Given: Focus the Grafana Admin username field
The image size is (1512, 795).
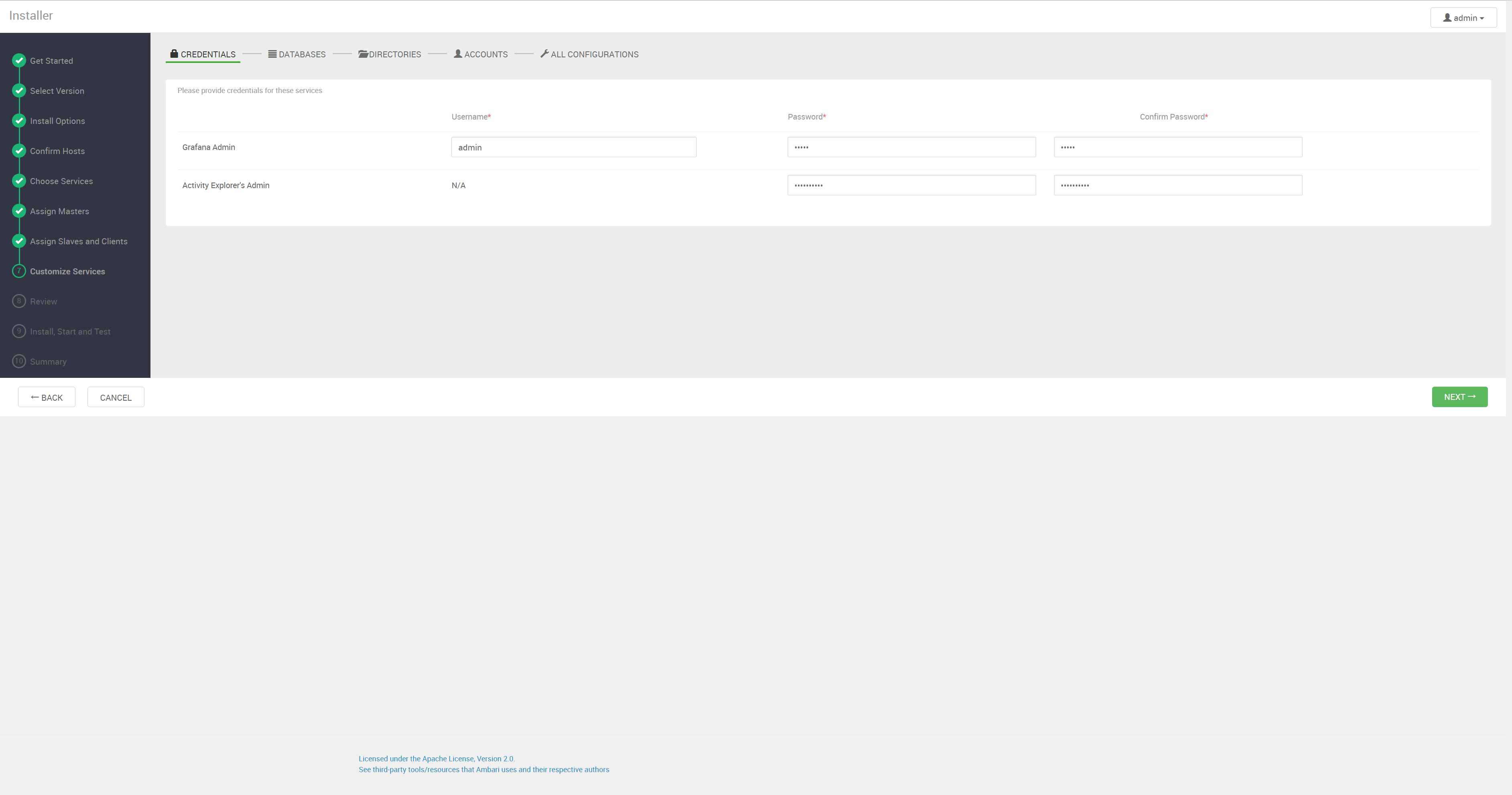Looking at the screenshot, I should (573, 147).
